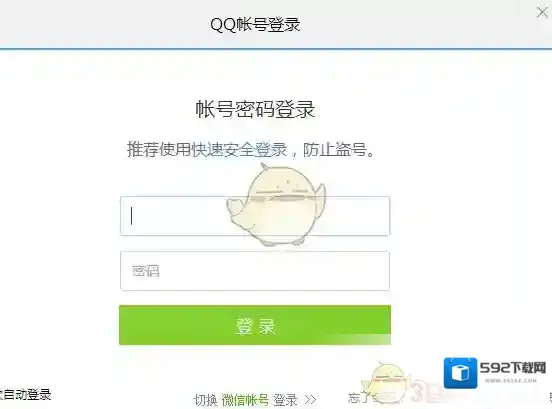Image resolution: width=552 pixels, height=409 pixels.
Task: Click the 592下载网 watermark text
Action: [513, 368]
